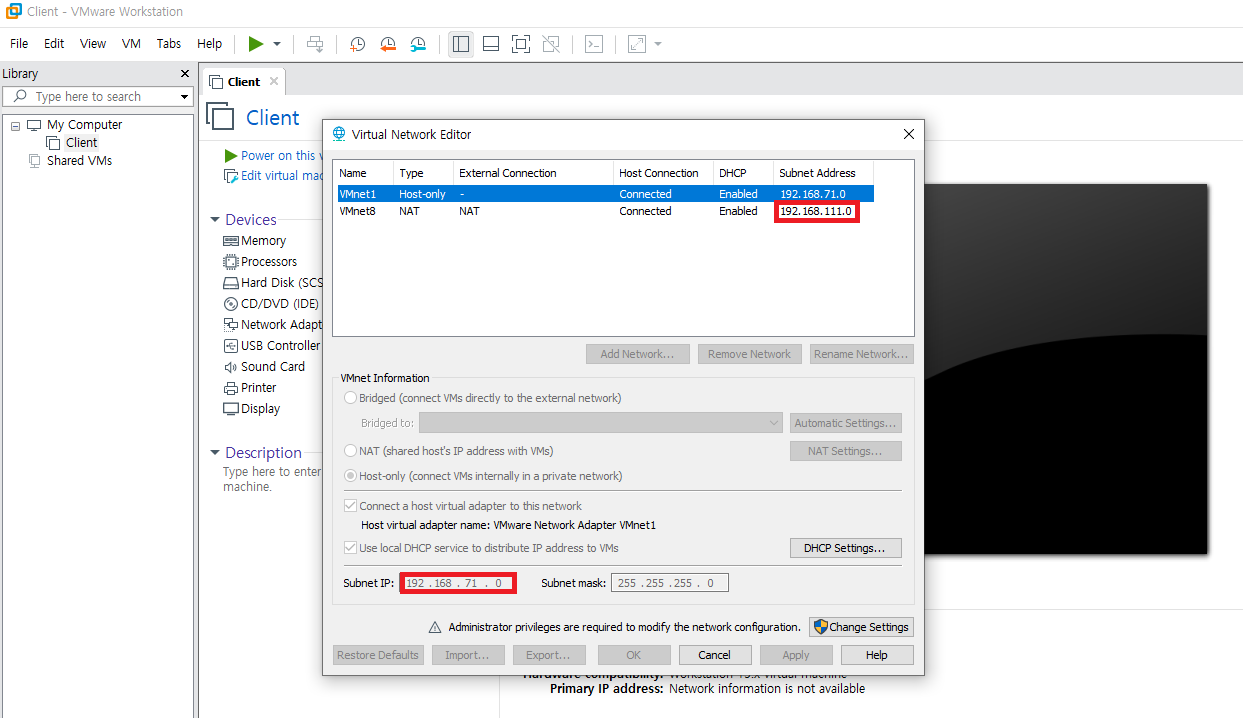Click the Display device icon
The width and height of the screenshot is (1243, 718).
tap(231, 409)
